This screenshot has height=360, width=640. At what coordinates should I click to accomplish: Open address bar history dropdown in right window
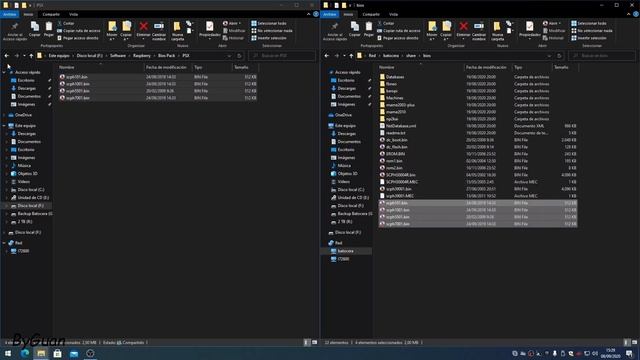click(x=549, y=56)
